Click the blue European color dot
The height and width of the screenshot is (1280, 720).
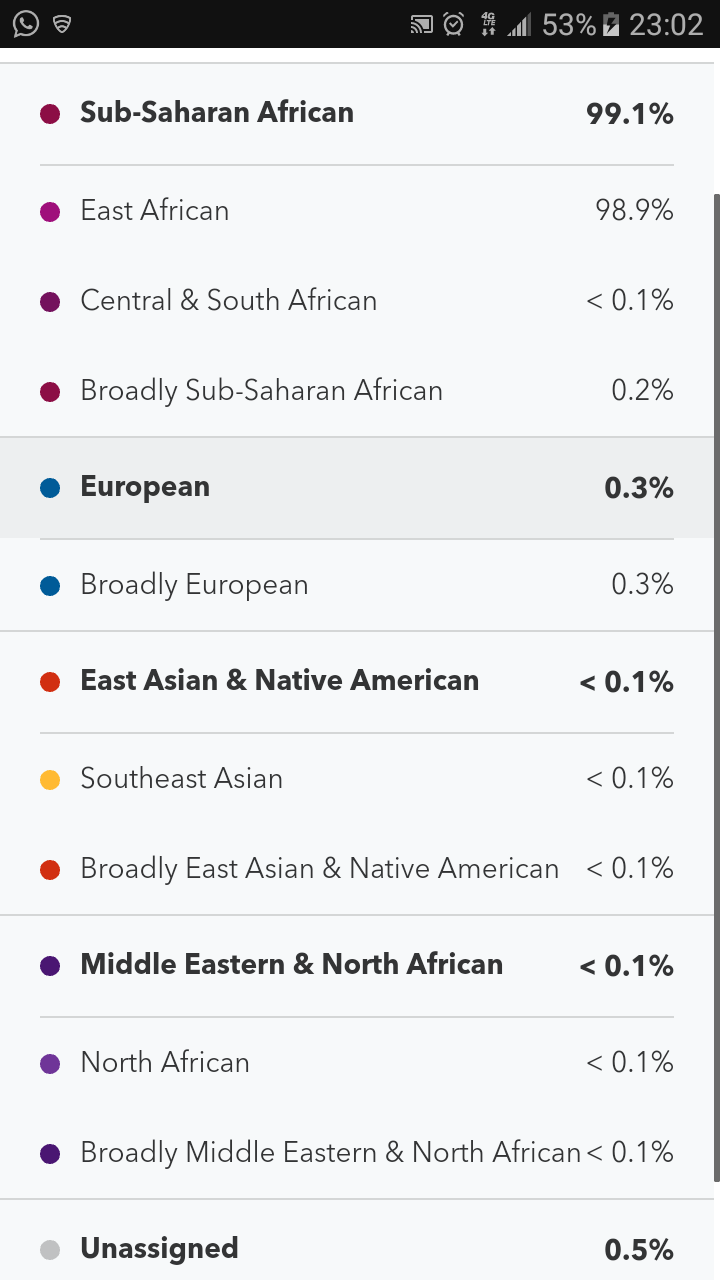coord(50,488)
